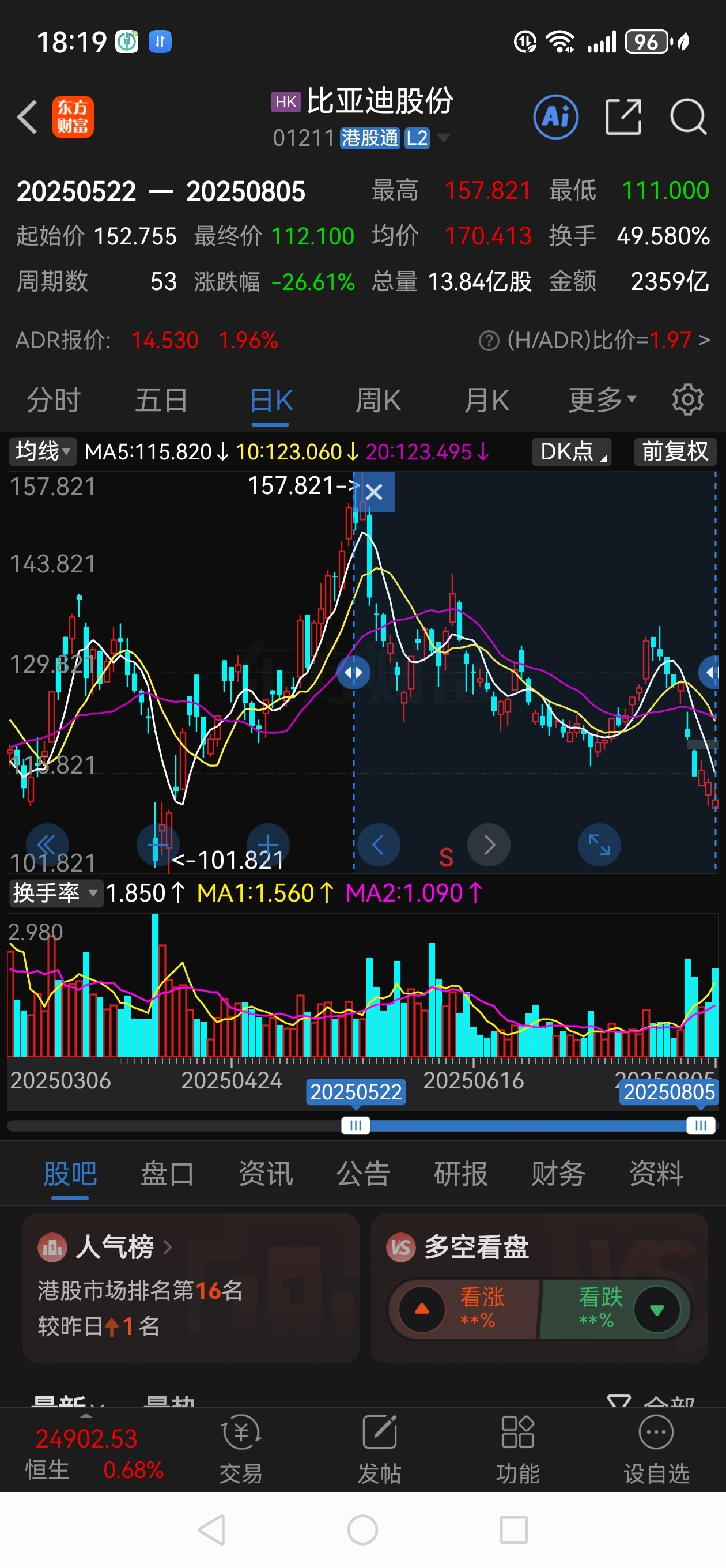Image resolution: width=726 pixels, height=1568 pixels.
Task: Open the 股吧 tab
Action: pyautogui.click(x=70, y=1173)
